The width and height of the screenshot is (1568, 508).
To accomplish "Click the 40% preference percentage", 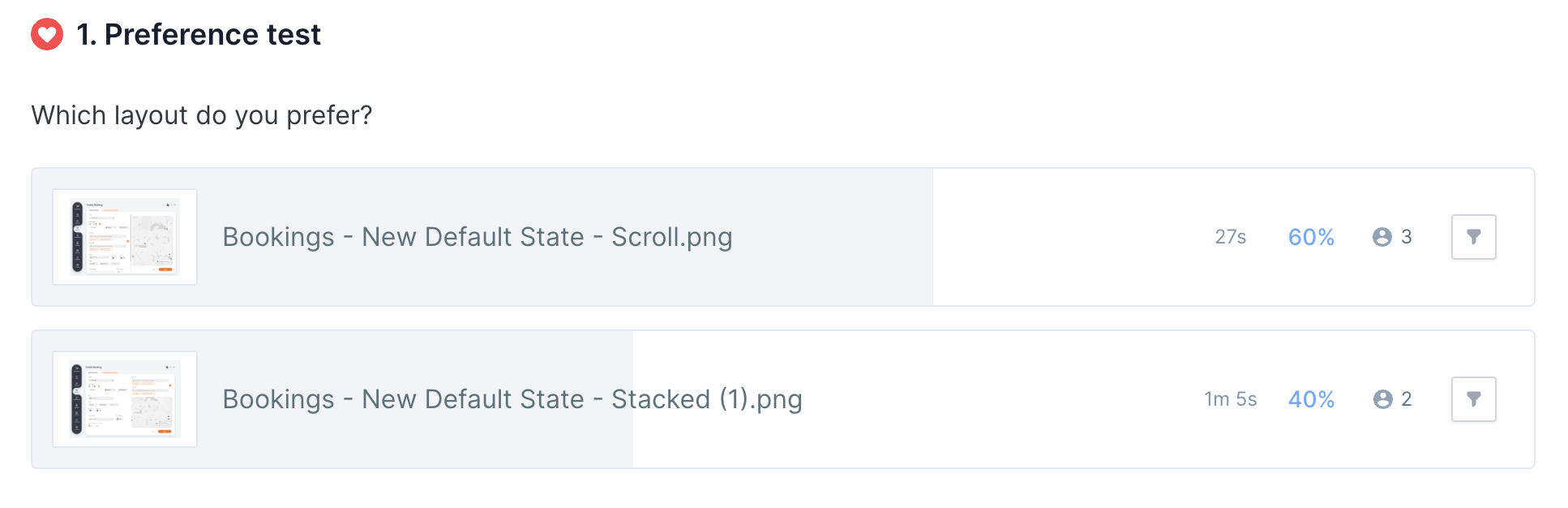I will [1311, 399].
